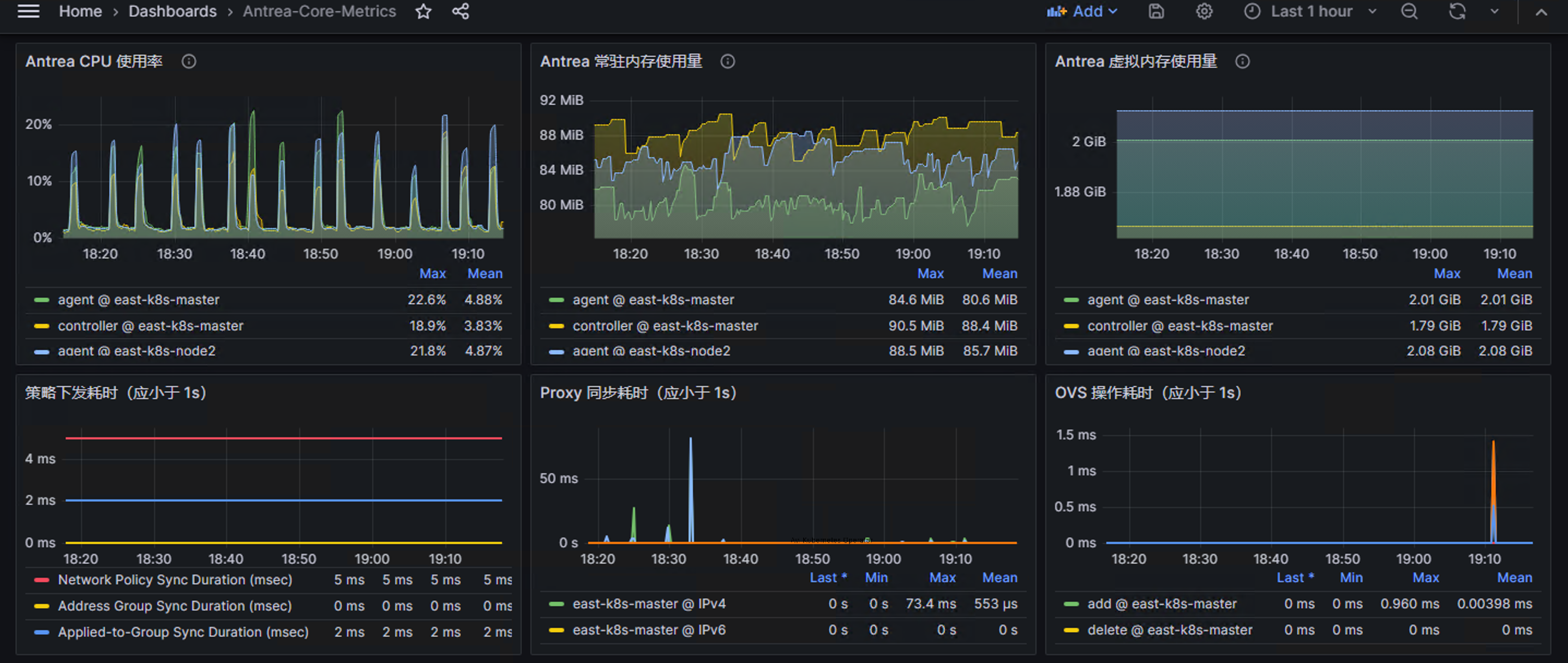Open Antrea 虚拟内存使用量 panel title menu

(1136, 62)
